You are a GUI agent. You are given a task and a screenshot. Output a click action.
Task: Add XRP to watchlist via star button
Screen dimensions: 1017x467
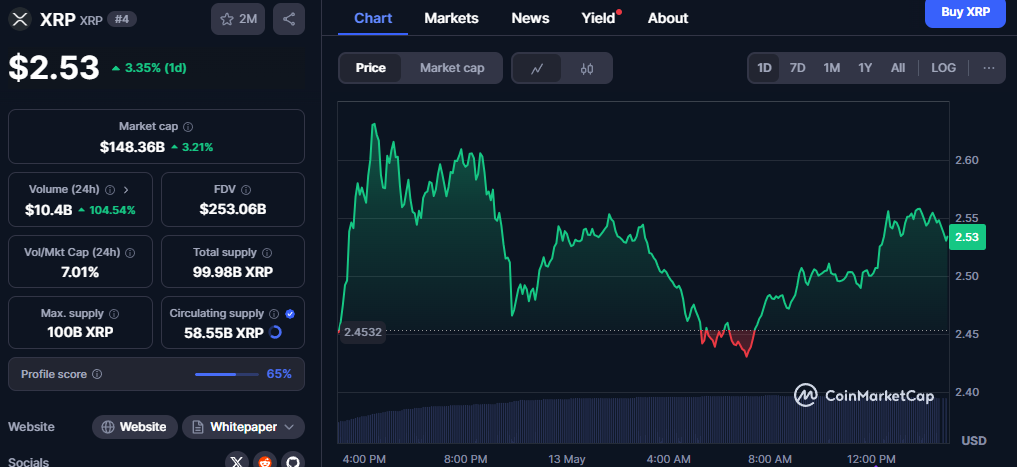pos(238,19)
